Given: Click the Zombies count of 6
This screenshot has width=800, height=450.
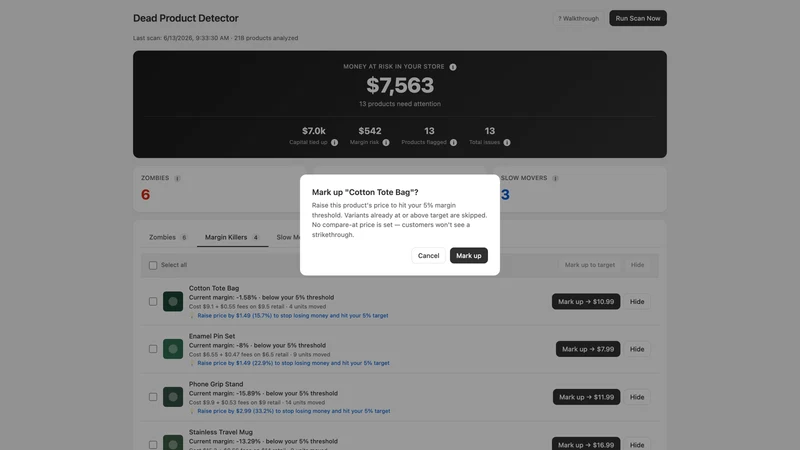Looking at the screenshot, I should point(145,194).
